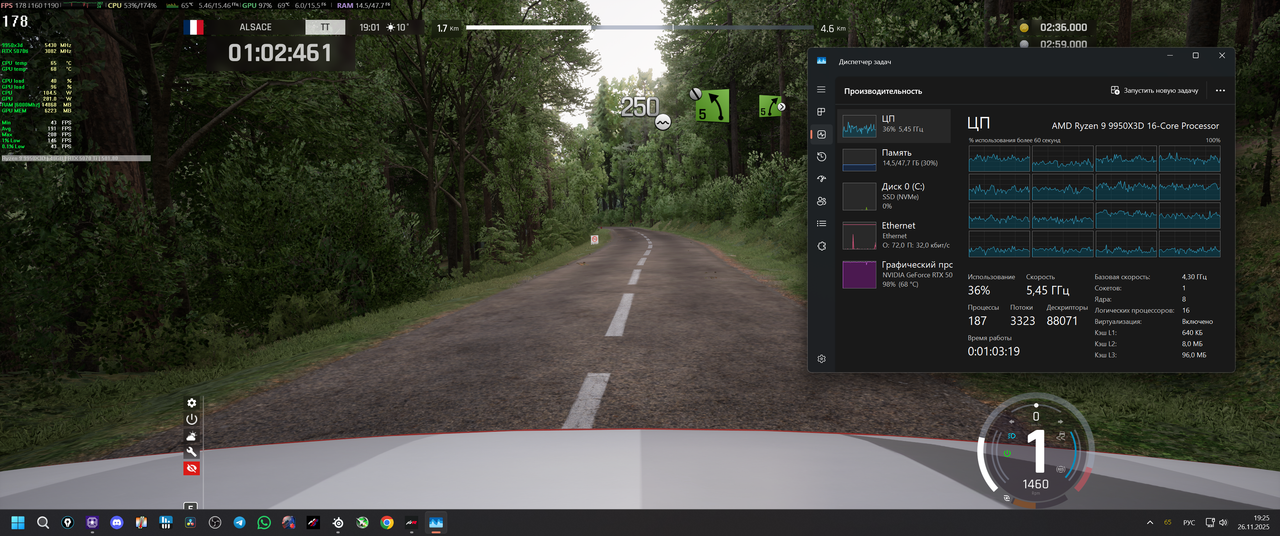Open Processes page icon in Task Manager
Viewport: 1280px width, 536px height.
pos(821,112)
